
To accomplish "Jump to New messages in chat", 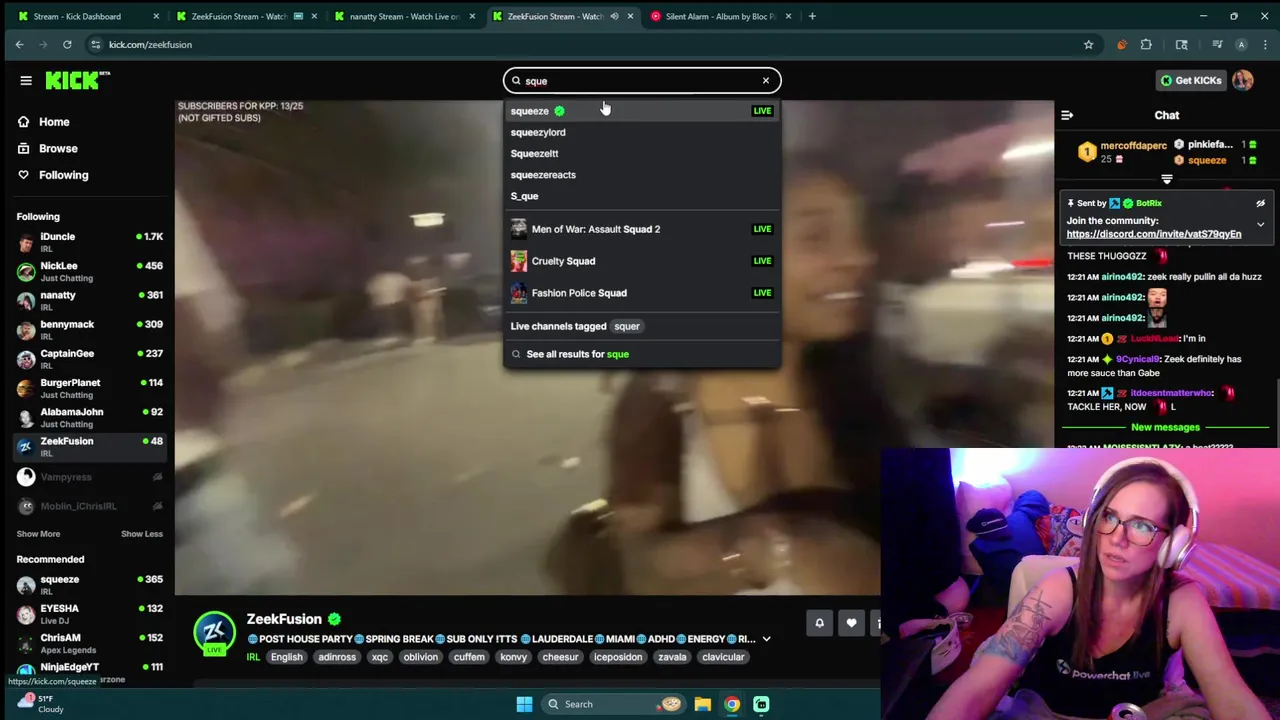I will pyautogui.click(x=1165, y=427).
